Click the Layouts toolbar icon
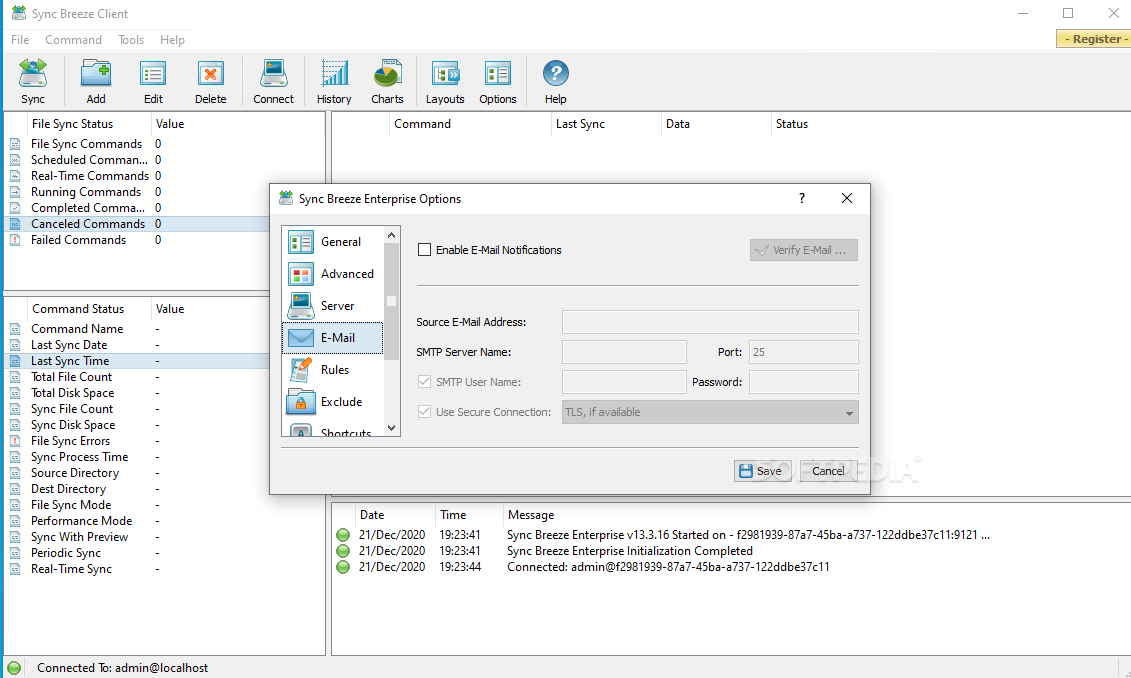This screenshot has height=678, width=1131. [x=445, y=74]
